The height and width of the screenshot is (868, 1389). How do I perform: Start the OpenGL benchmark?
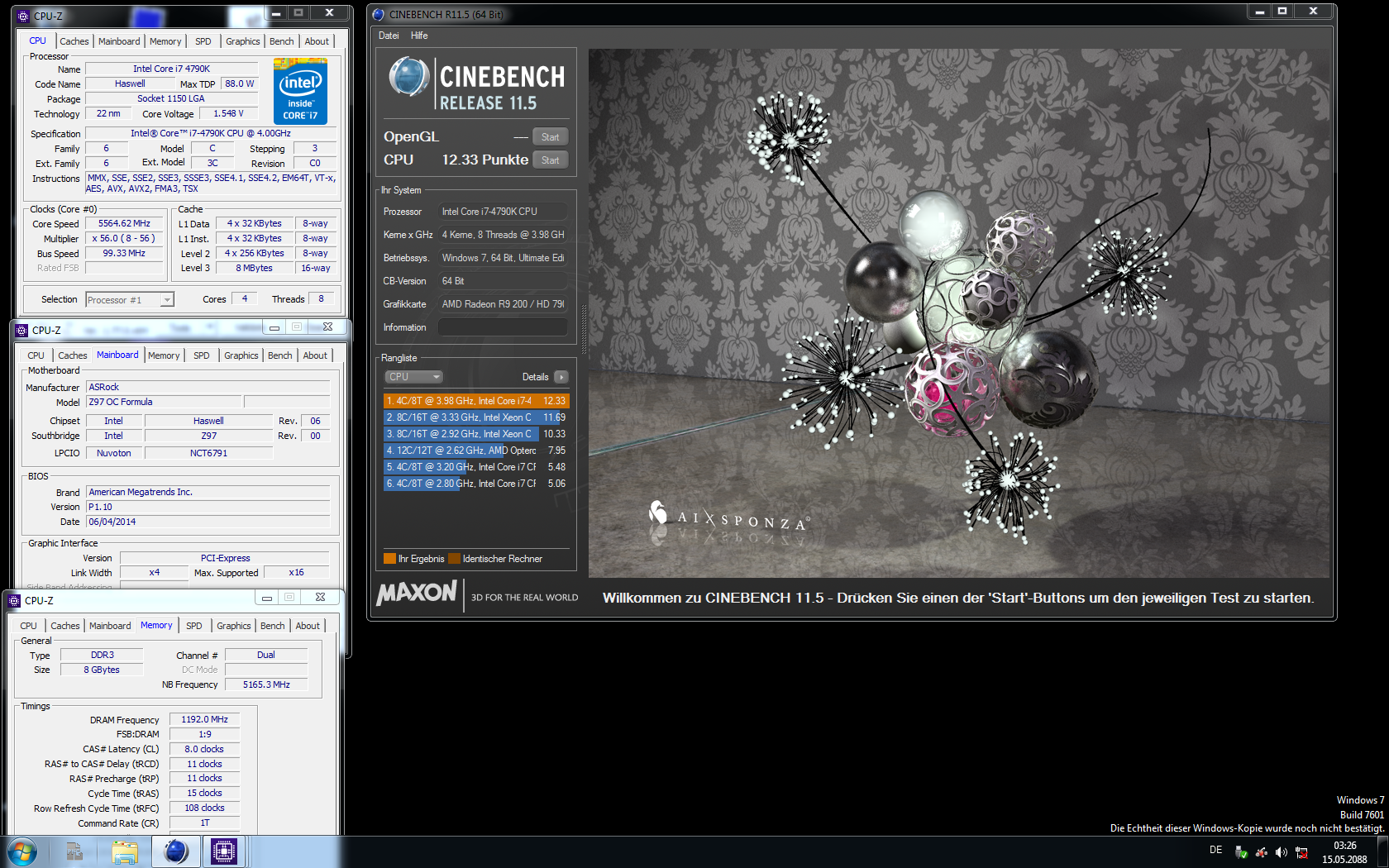pos(550,137)
